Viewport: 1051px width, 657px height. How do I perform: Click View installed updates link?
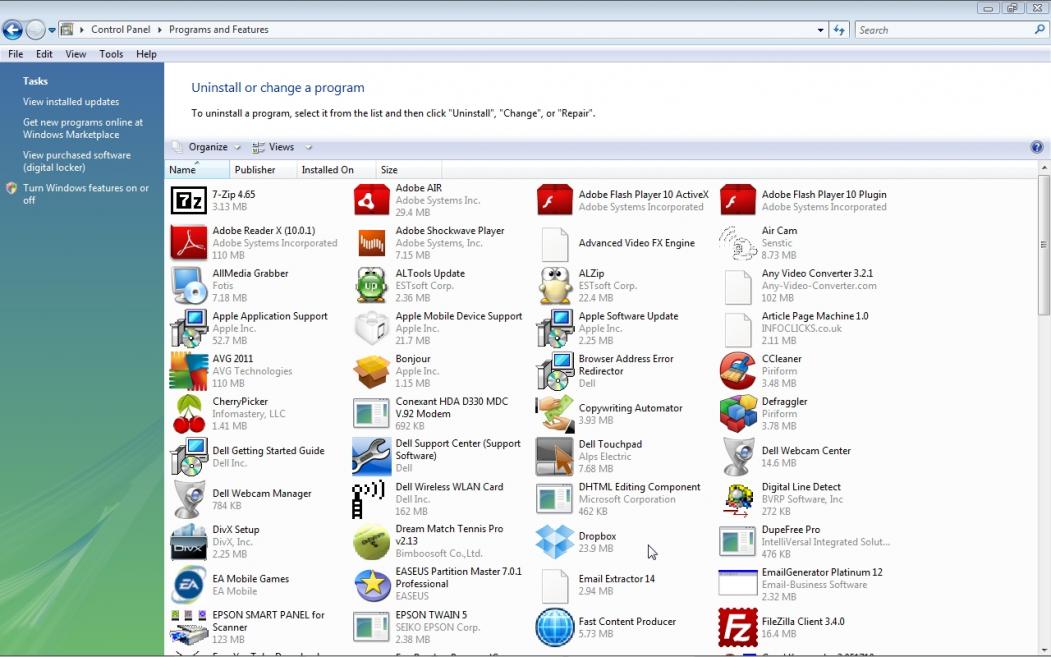click(x=71, y=102)
